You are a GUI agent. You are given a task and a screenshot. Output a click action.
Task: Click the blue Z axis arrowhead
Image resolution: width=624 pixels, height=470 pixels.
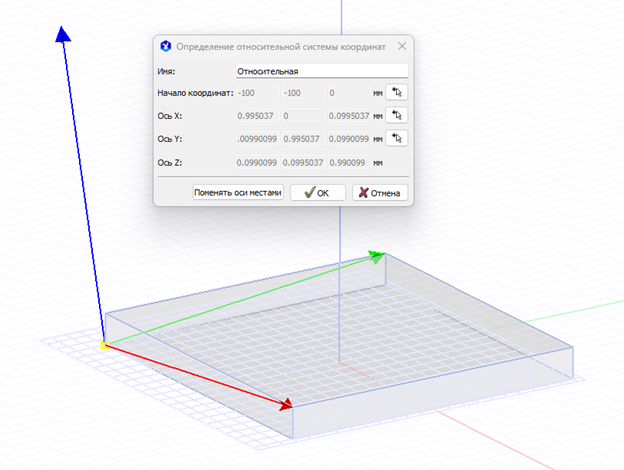[62, 36]
